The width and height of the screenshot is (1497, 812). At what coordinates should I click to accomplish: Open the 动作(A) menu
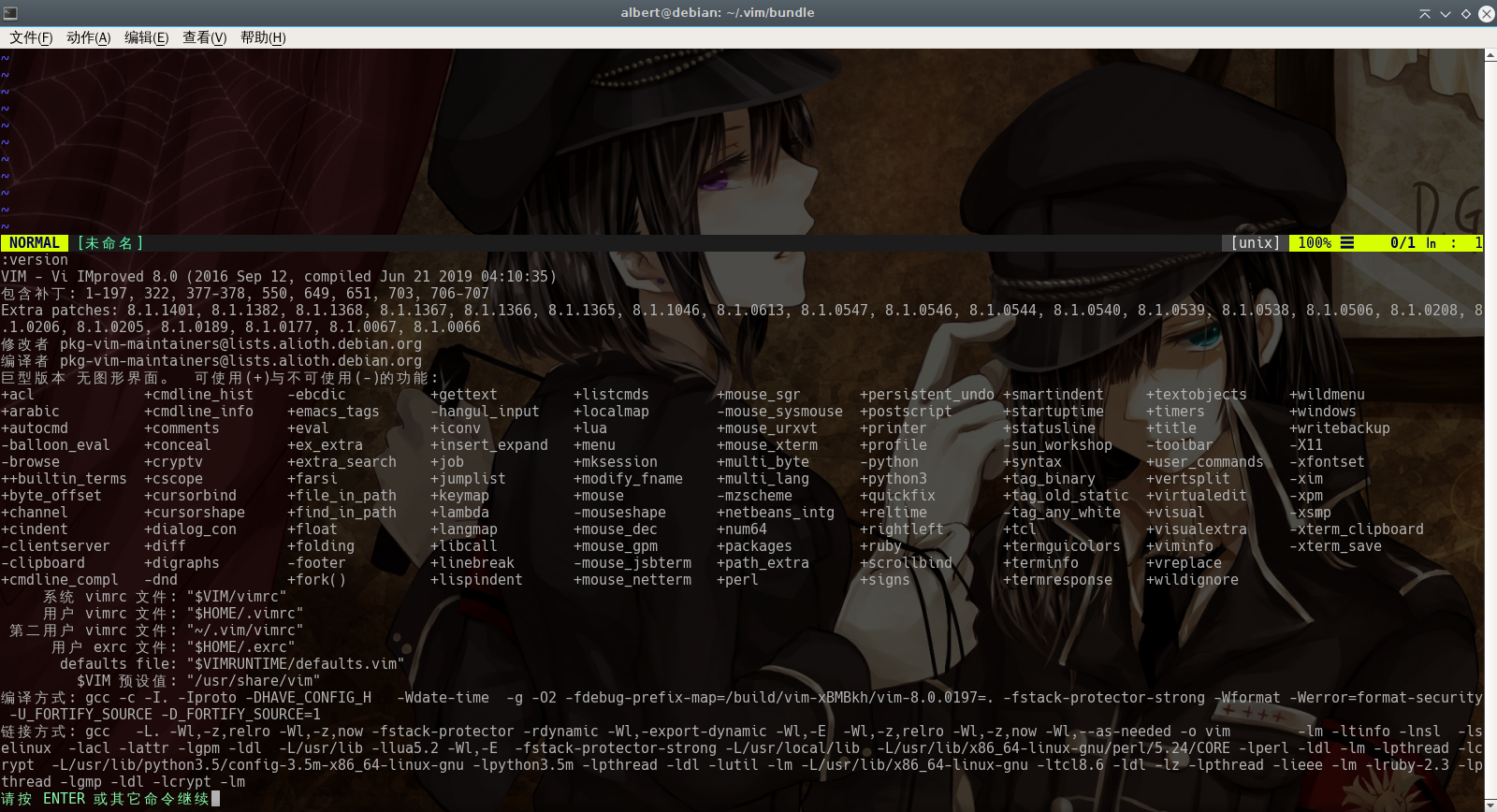[x=89, y=37]
